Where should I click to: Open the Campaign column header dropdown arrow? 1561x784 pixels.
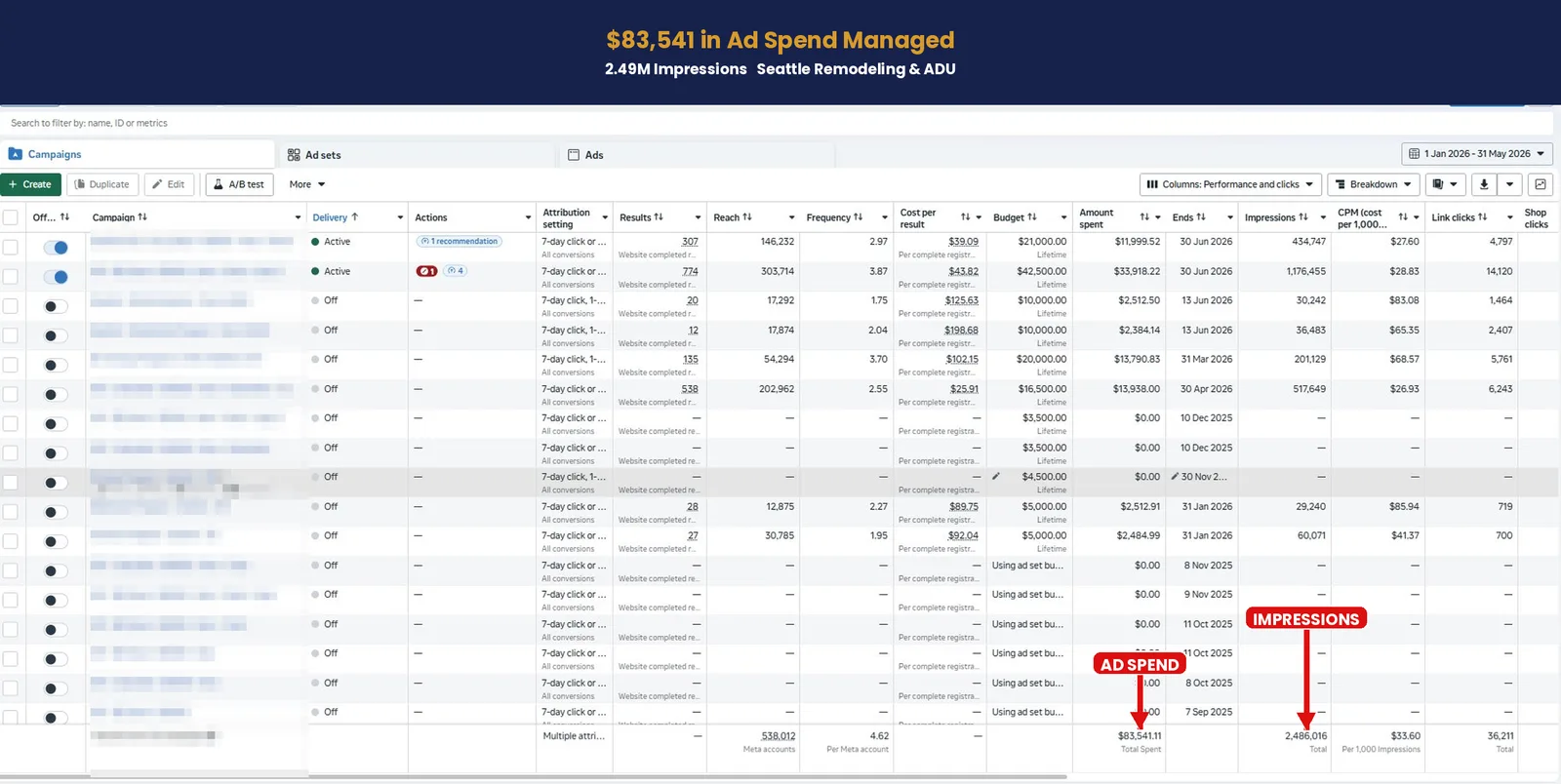click(298, 217)
